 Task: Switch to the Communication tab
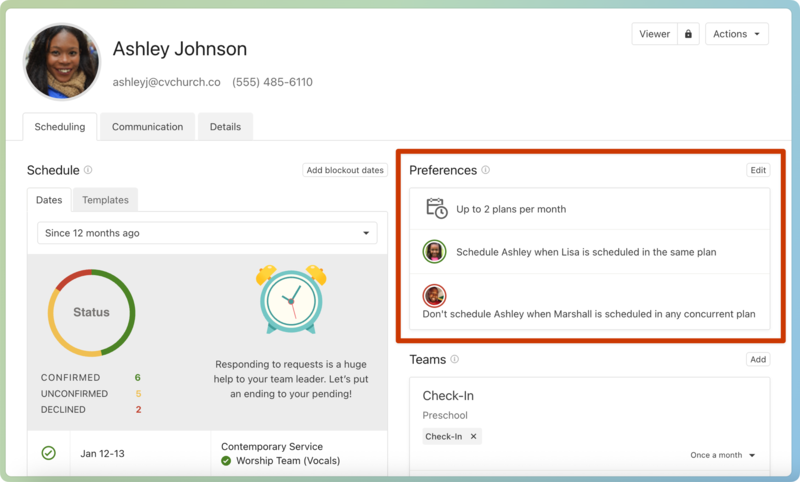(147, 127)
